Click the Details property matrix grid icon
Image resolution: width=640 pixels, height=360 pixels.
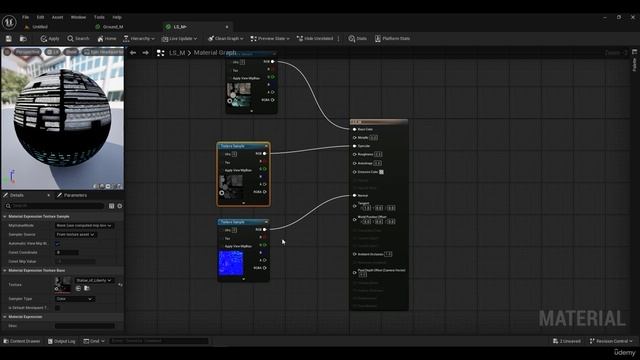point(111,206)
